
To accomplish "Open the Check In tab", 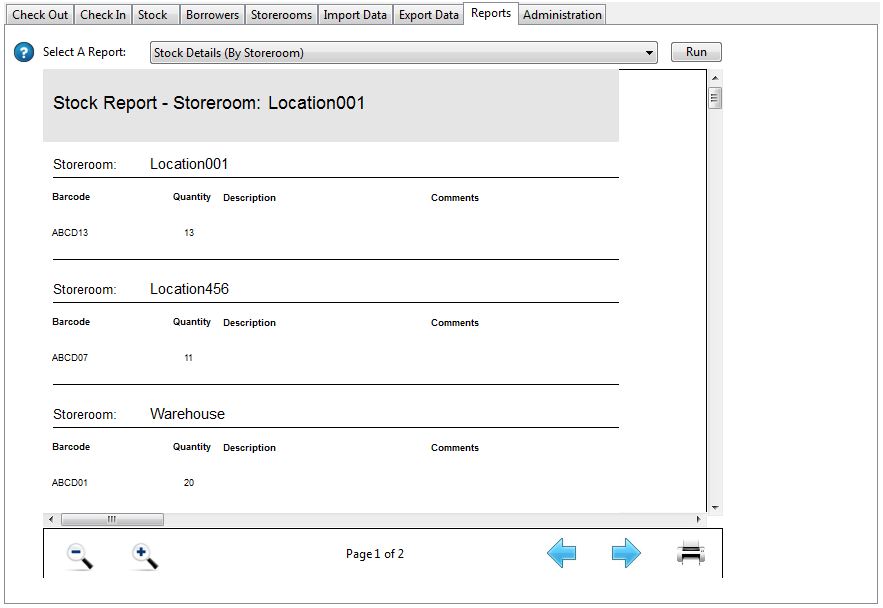I will [x=103, y=15].
